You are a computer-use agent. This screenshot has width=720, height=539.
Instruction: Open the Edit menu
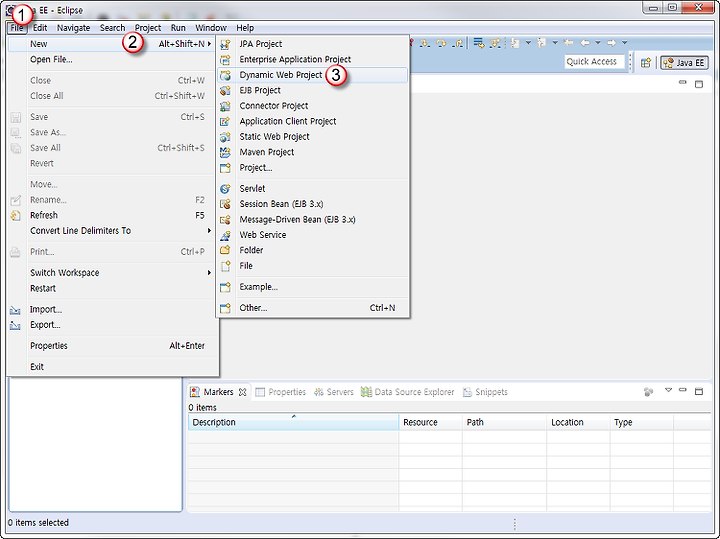(40, 28)
